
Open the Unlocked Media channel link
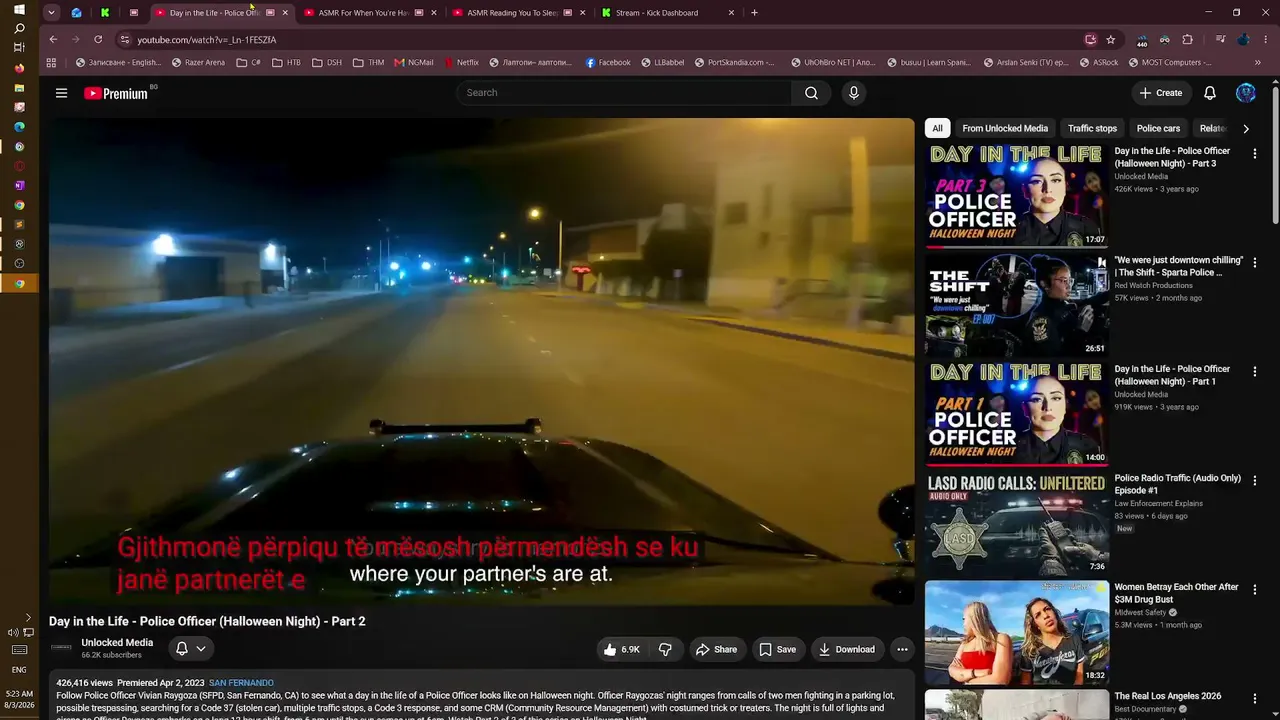pyautogui.click(x=117, y=643)
